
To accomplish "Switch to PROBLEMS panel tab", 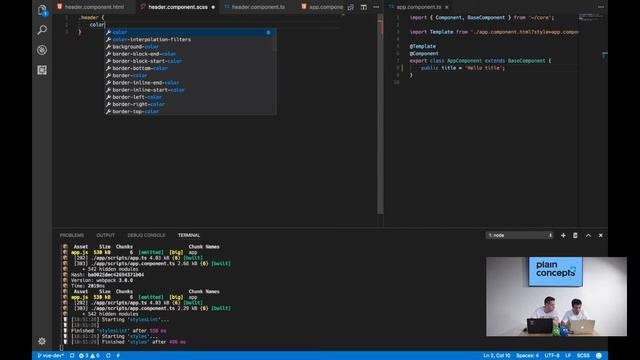I will click(72, 235).
